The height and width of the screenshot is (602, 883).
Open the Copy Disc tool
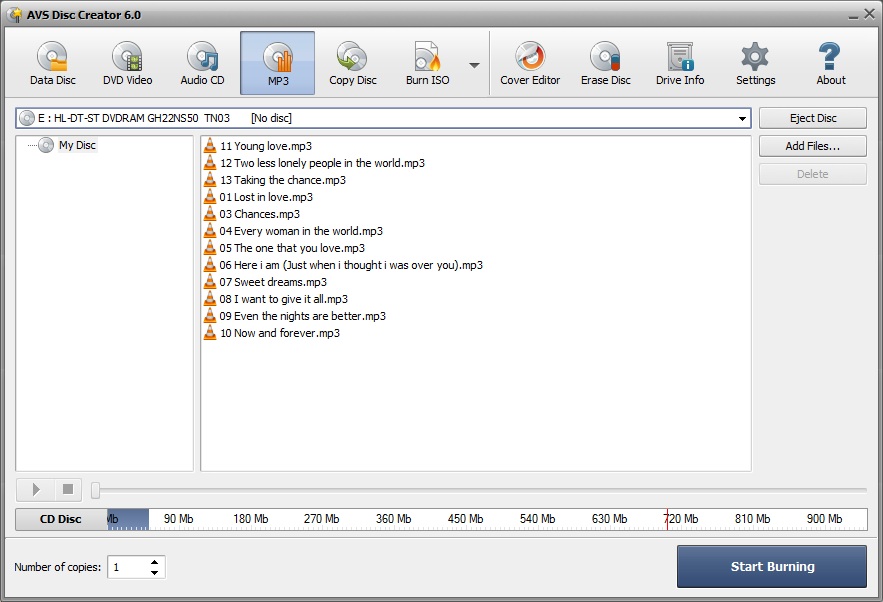point(352,62)
